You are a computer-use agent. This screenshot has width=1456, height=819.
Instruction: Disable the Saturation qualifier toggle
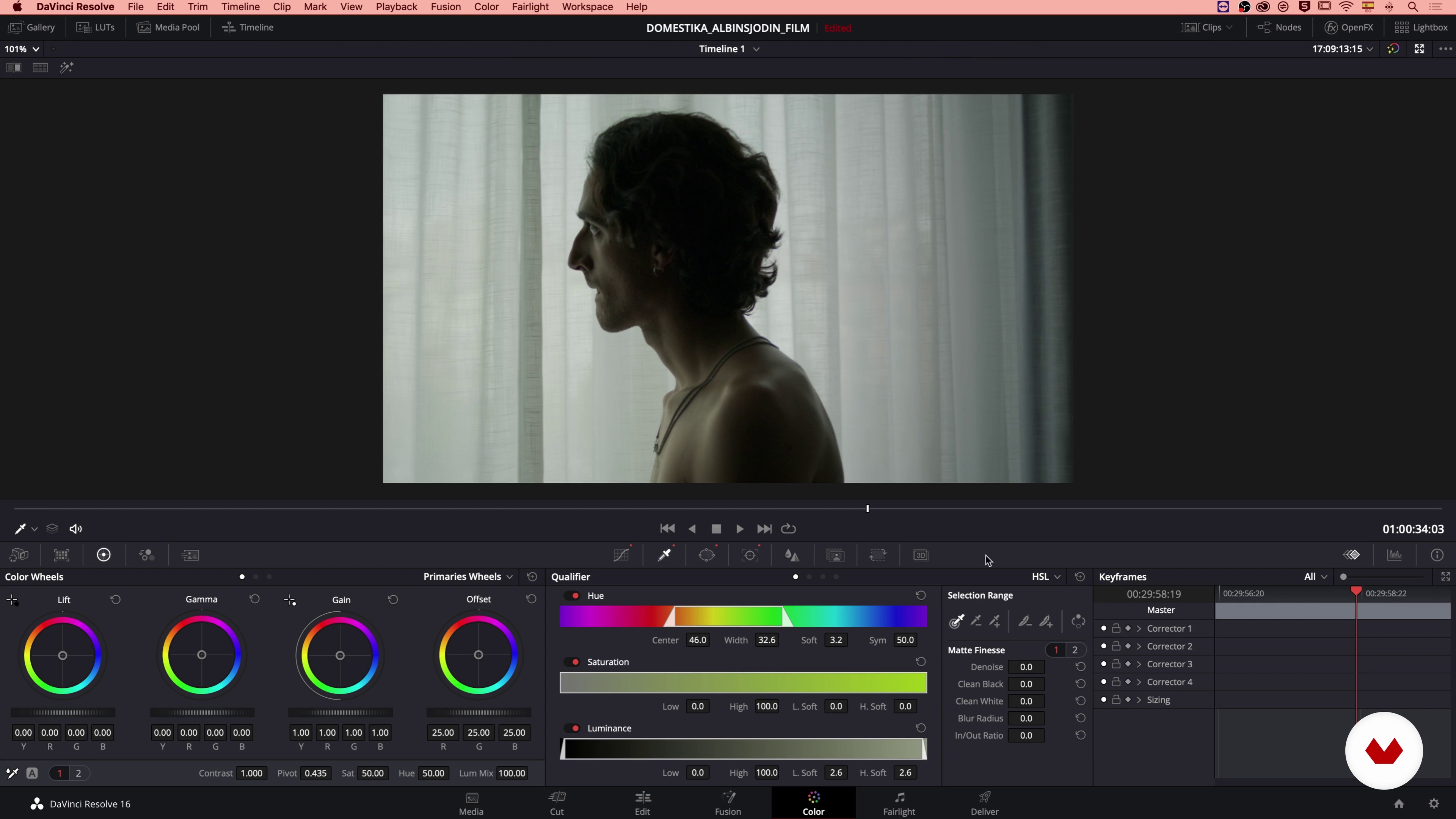[x=575, y=662]
